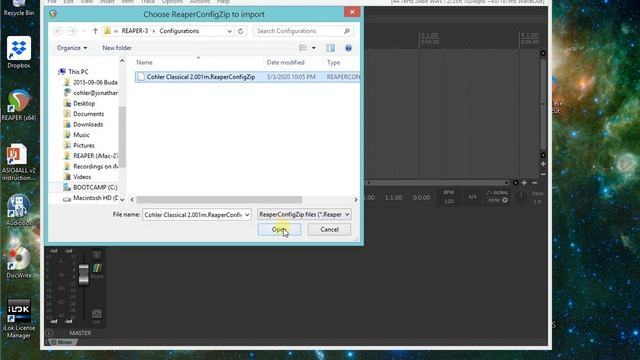This screenshot has height=360, width=640.
Task: Click the transport settings gear icon in REAPER
Action: [x=505, y=200]
